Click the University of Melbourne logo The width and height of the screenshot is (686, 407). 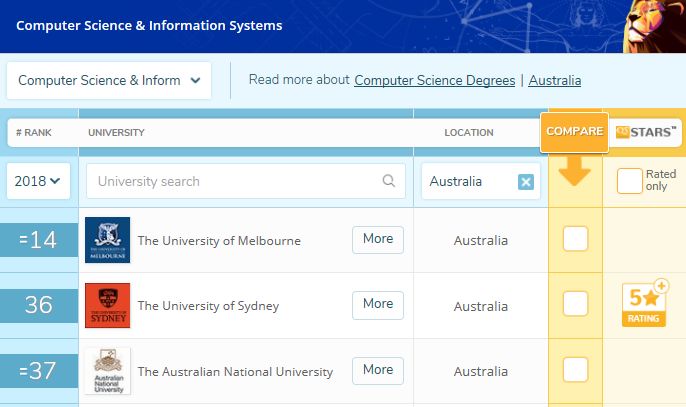pyautogui.click(x=108, y=240)
